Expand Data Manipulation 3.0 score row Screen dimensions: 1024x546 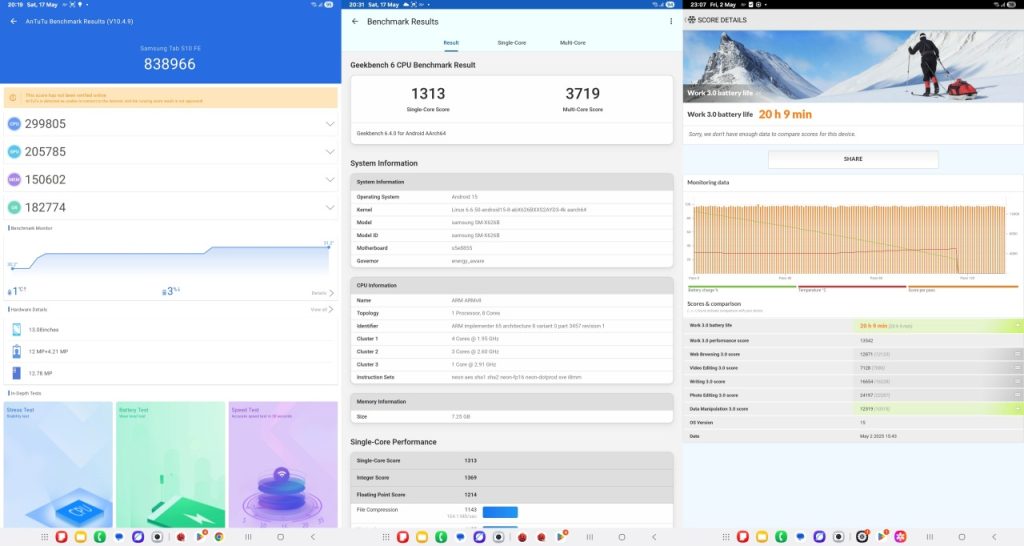pos(1017,409)
